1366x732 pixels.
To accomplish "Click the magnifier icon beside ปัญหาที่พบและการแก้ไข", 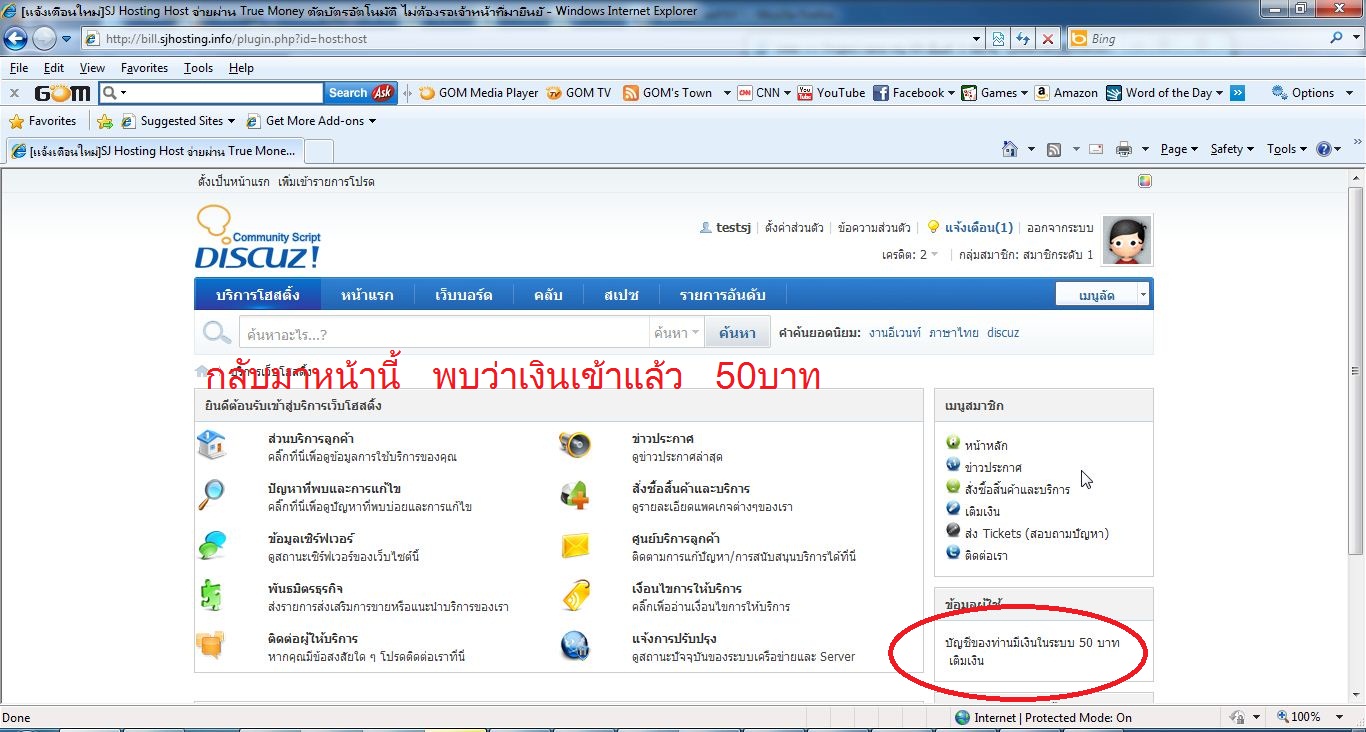I will coord(212,495).
